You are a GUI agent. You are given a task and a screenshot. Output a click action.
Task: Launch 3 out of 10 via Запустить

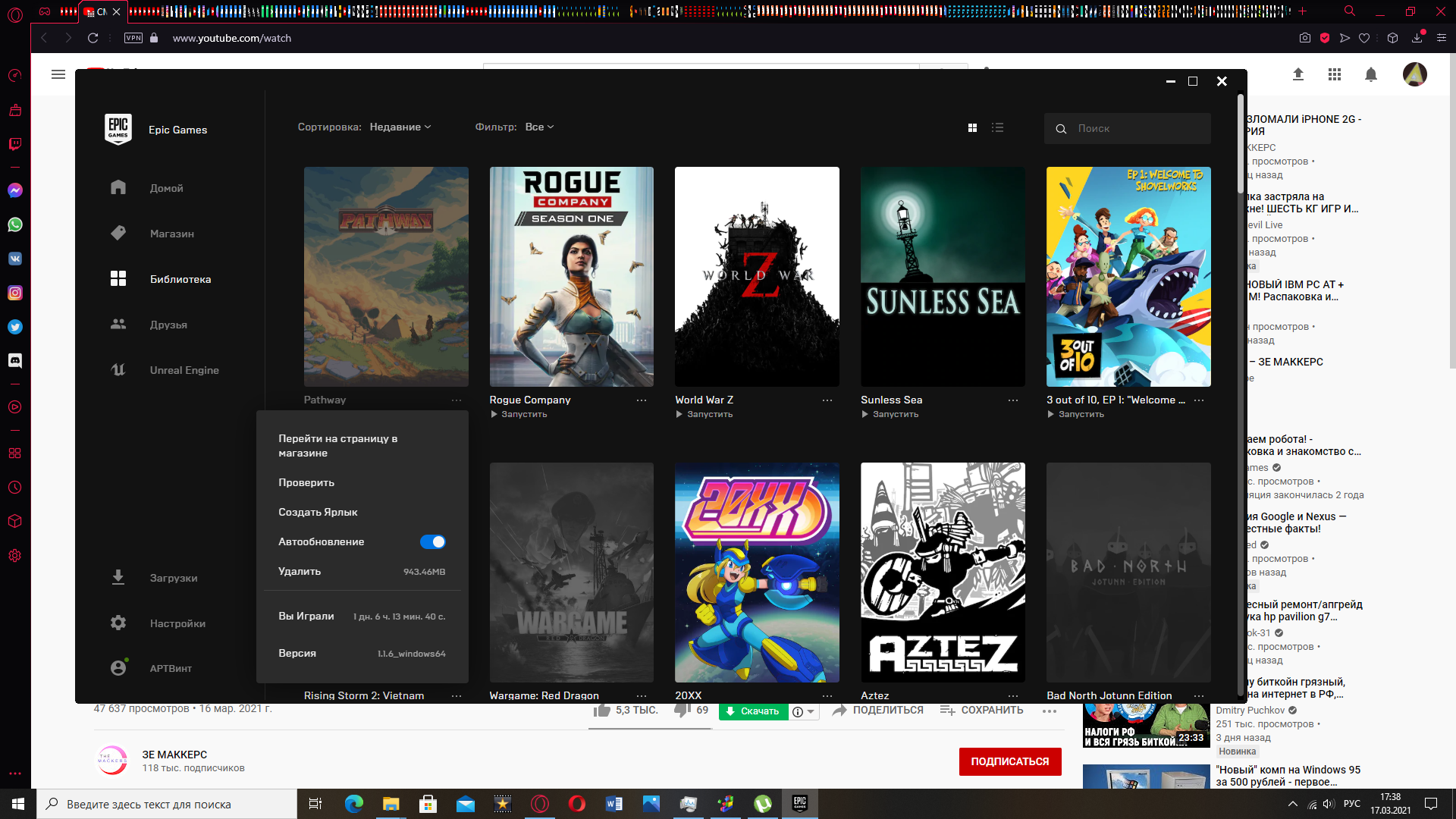coord(1075,414)
